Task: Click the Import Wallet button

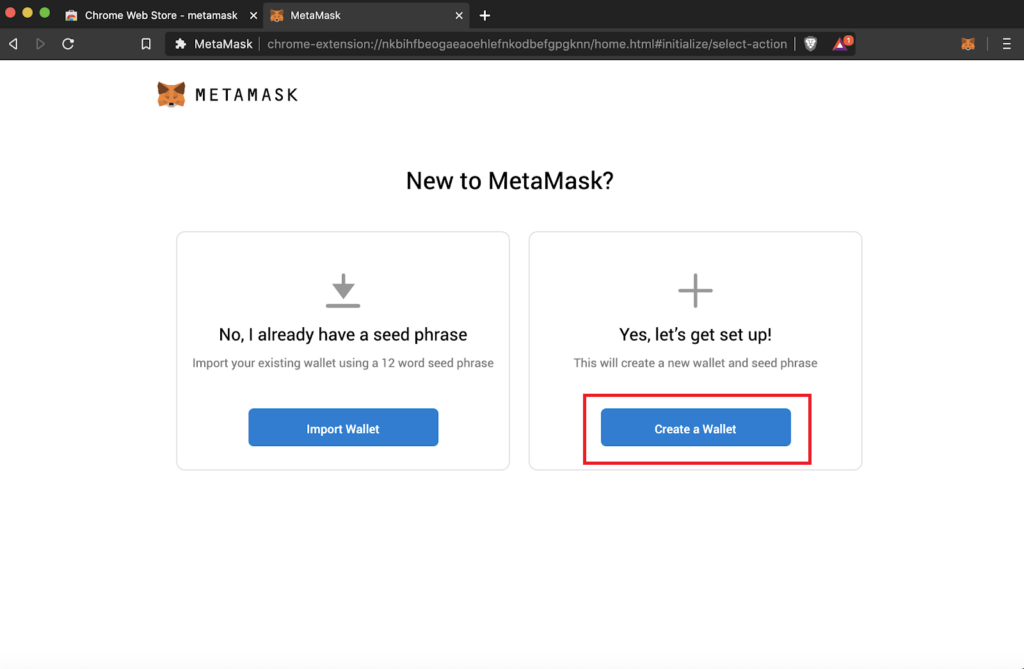Action: pyautogui.click(x=343, y=427)
